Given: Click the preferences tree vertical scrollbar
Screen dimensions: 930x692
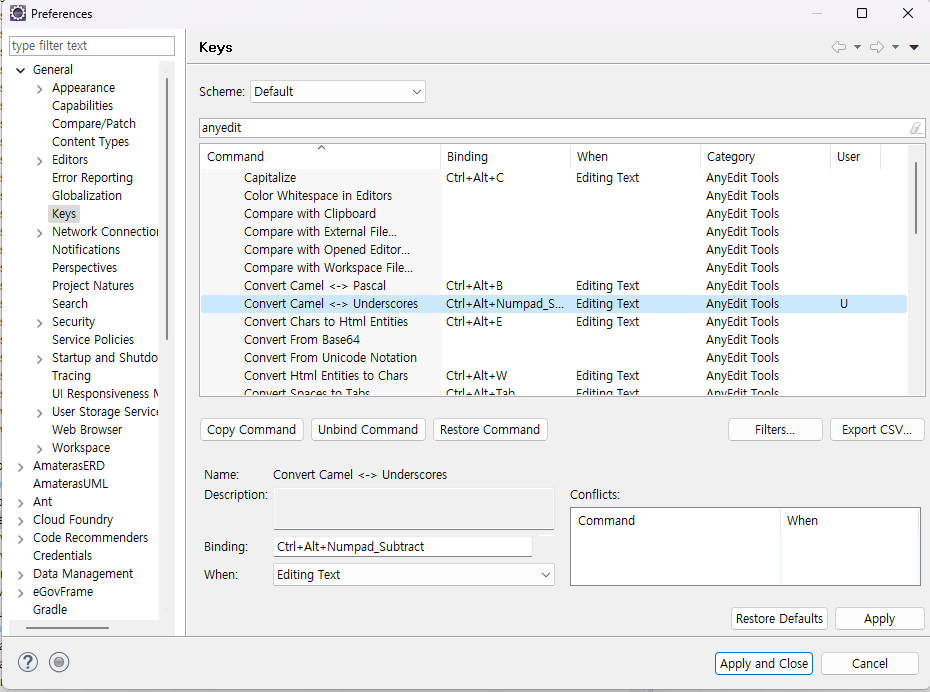Looking at the screenshot, I should 167,208.
